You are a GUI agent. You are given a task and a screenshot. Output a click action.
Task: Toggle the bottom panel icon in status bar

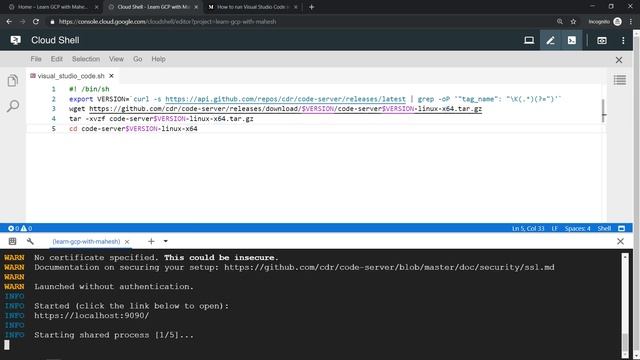coord(621,229)
